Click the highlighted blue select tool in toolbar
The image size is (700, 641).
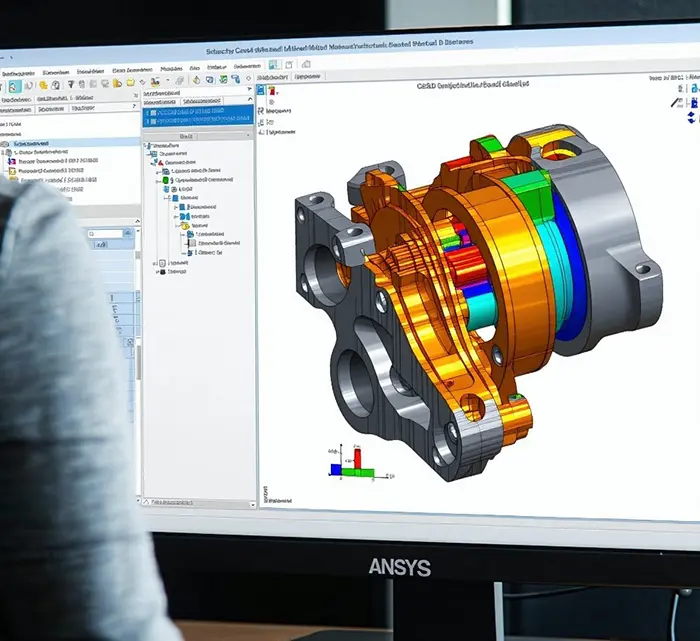(14, 87)
